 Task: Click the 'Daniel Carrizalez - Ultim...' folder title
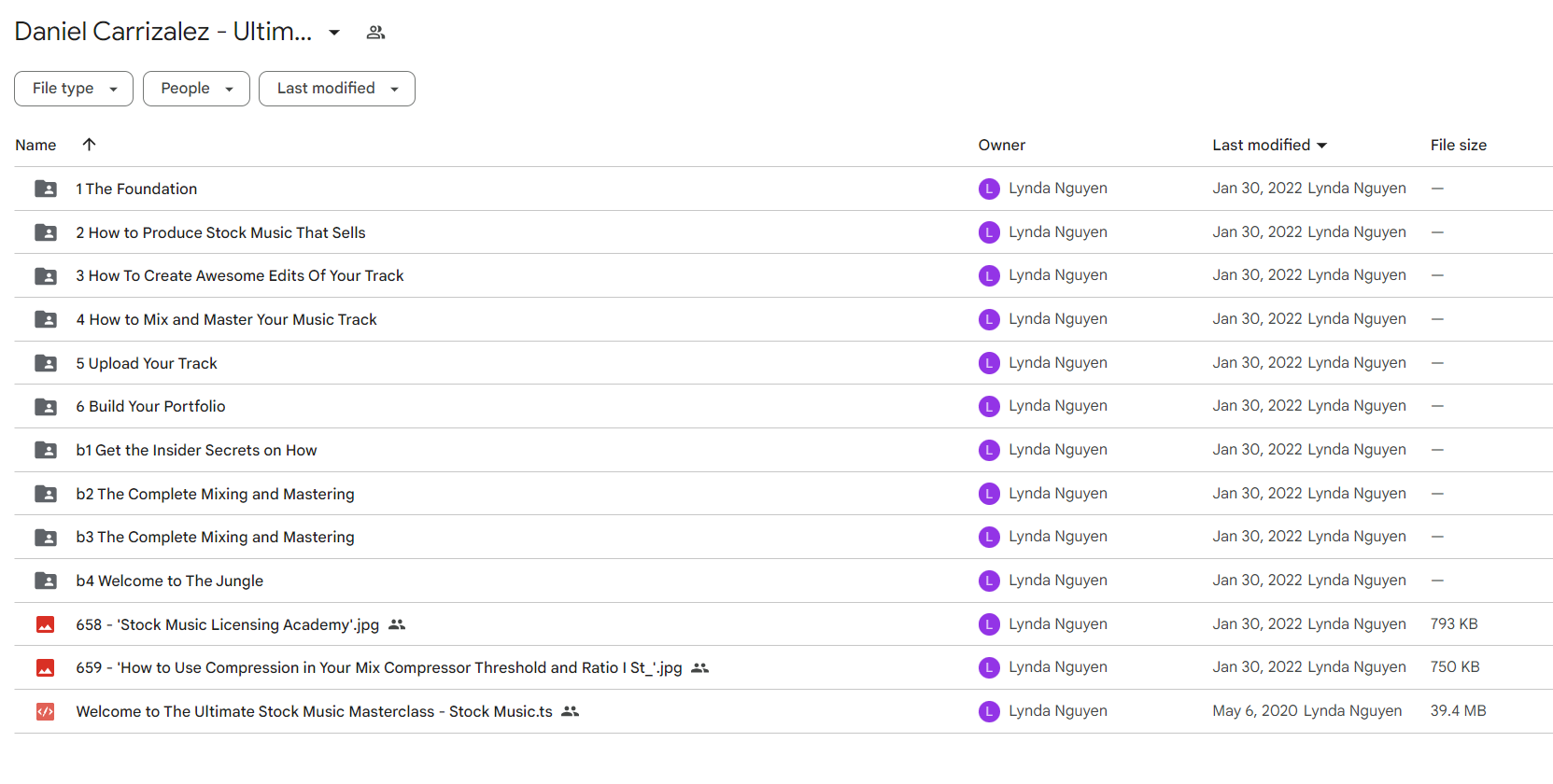pyautogui.click(x=163, y=32)
